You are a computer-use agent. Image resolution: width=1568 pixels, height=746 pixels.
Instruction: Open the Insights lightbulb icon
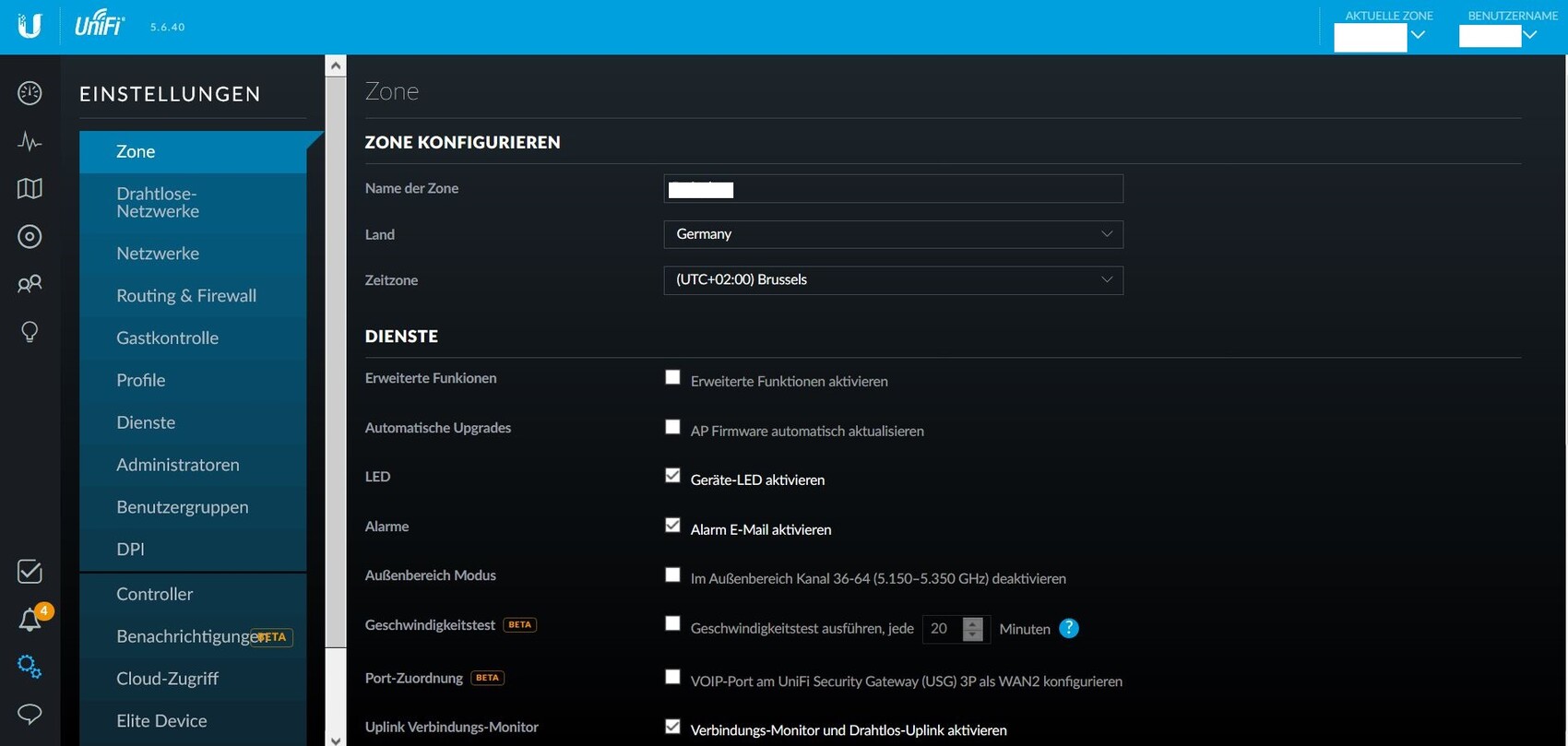point(30,332)
